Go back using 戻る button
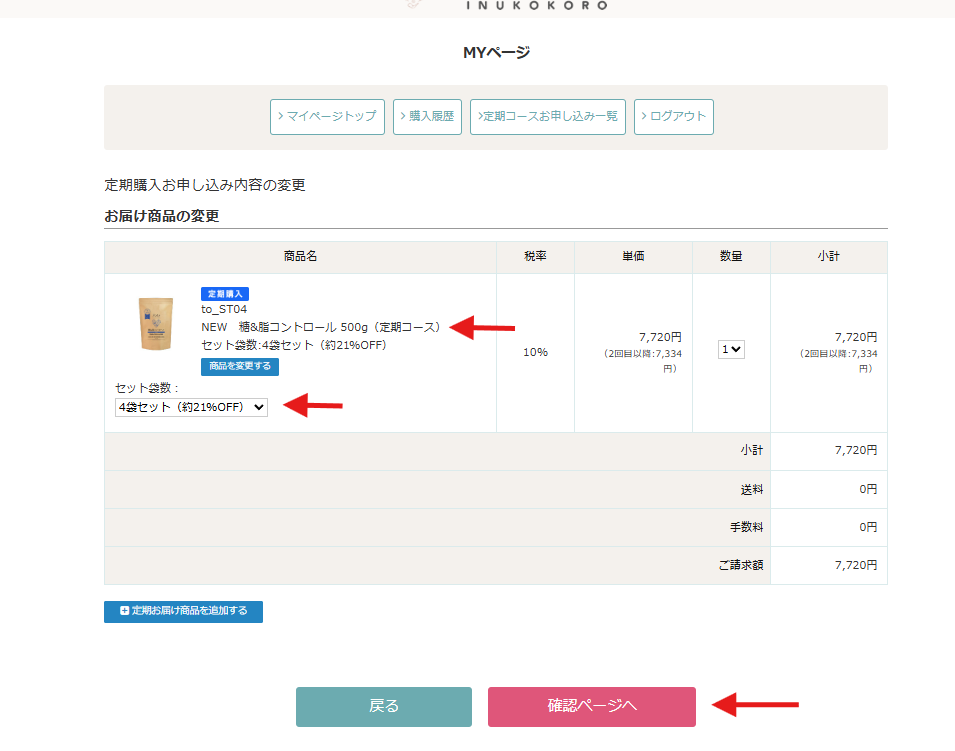The height and width of the screenshot is (751, 955). (383, 706)
